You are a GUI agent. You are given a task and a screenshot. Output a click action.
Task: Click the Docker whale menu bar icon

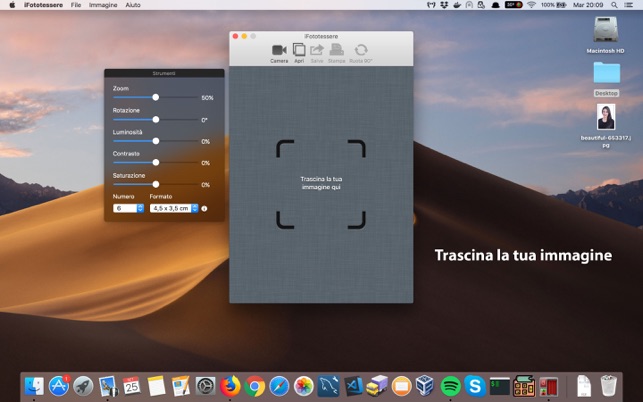click(x=457, y=5)
